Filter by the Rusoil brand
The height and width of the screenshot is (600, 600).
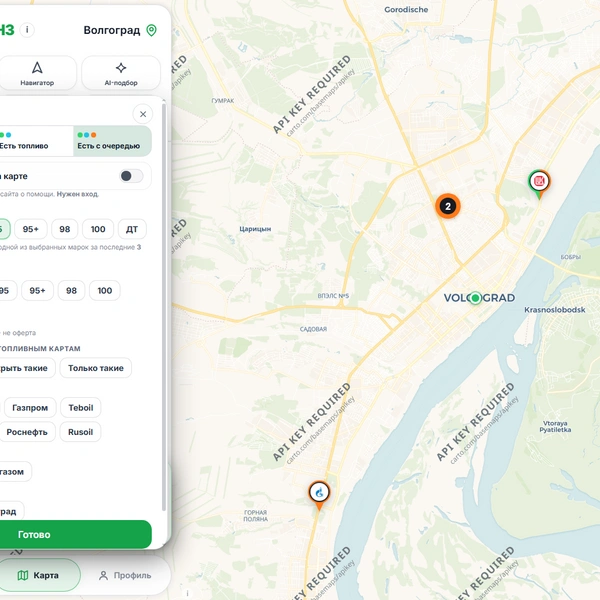[x=80, y=432]
